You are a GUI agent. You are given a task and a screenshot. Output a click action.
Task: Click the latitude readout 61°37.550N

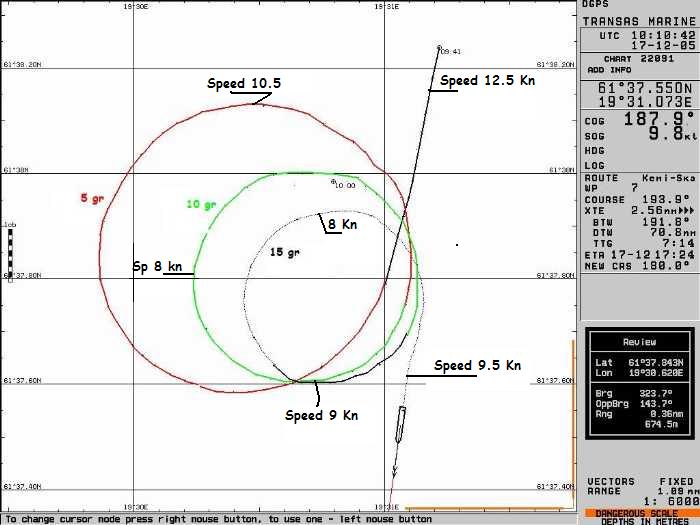[645, 88]
